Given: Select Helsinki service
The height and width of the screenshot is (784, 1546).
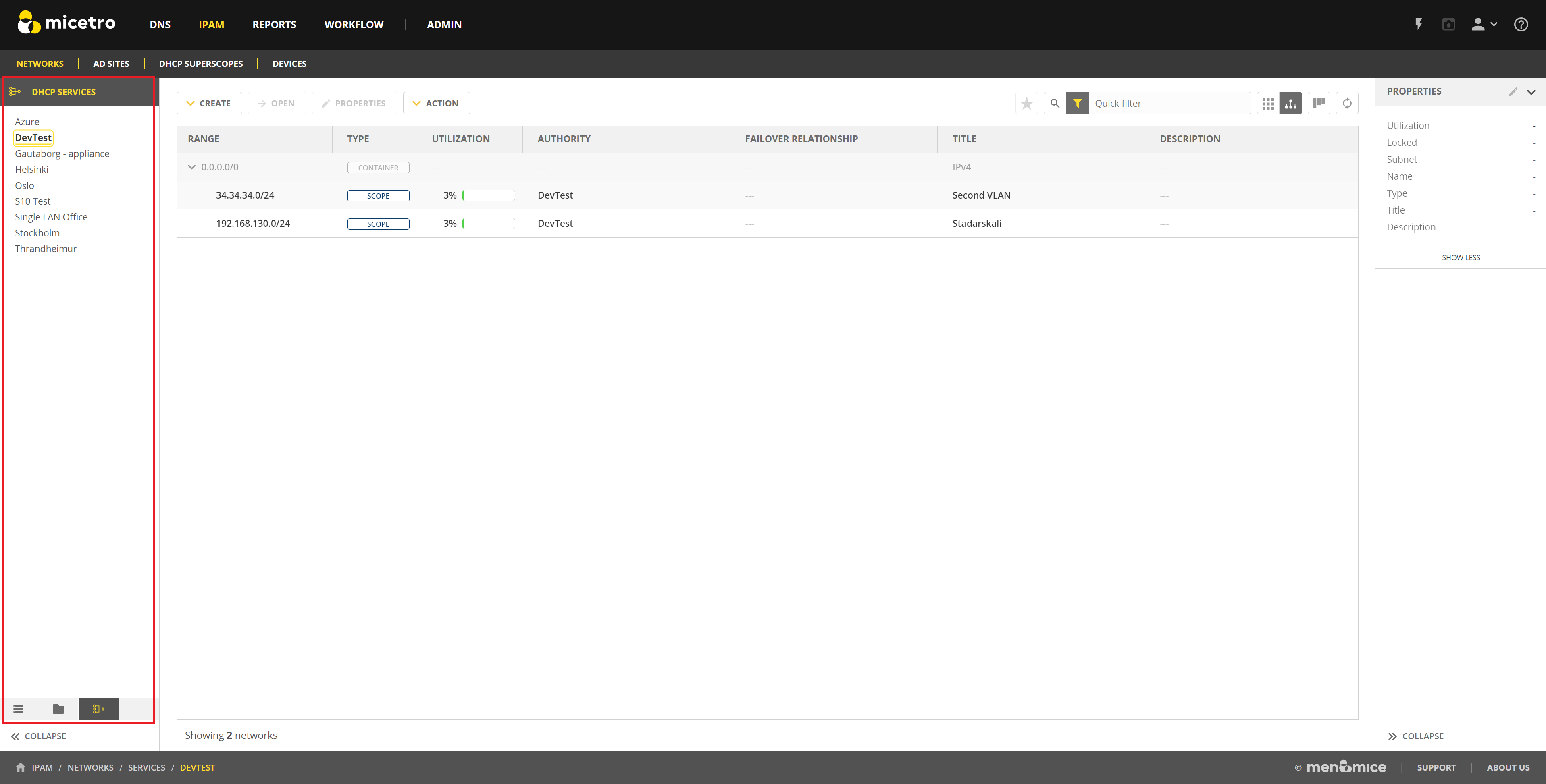Looking at the screenshot, I should pos(31,169).
